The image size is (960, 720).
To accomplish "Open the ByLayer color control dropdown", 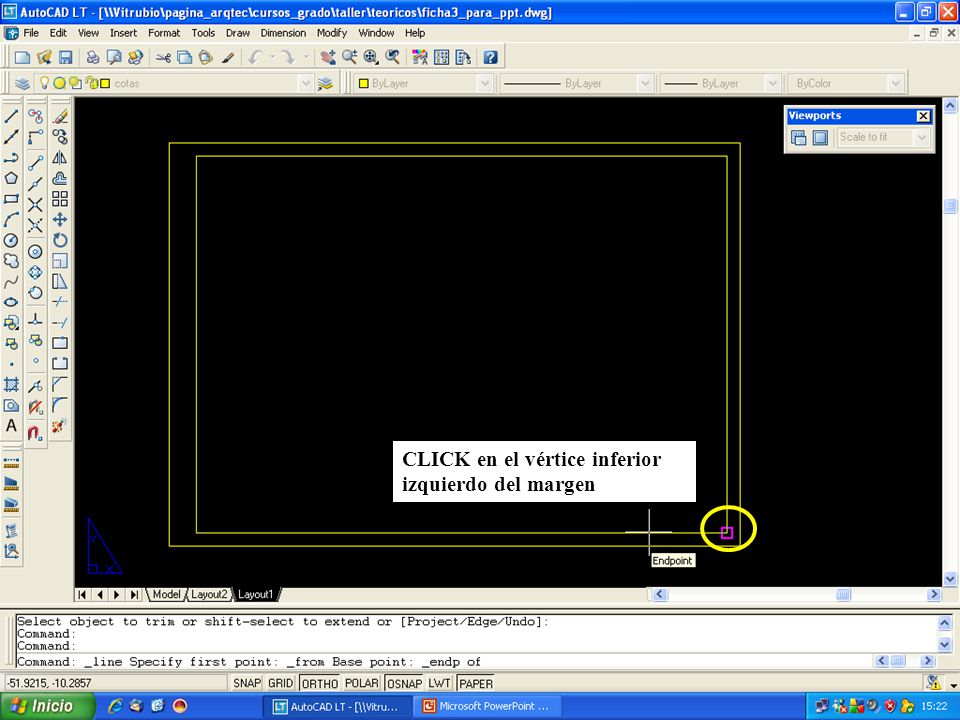I will (x=485, y=83).
